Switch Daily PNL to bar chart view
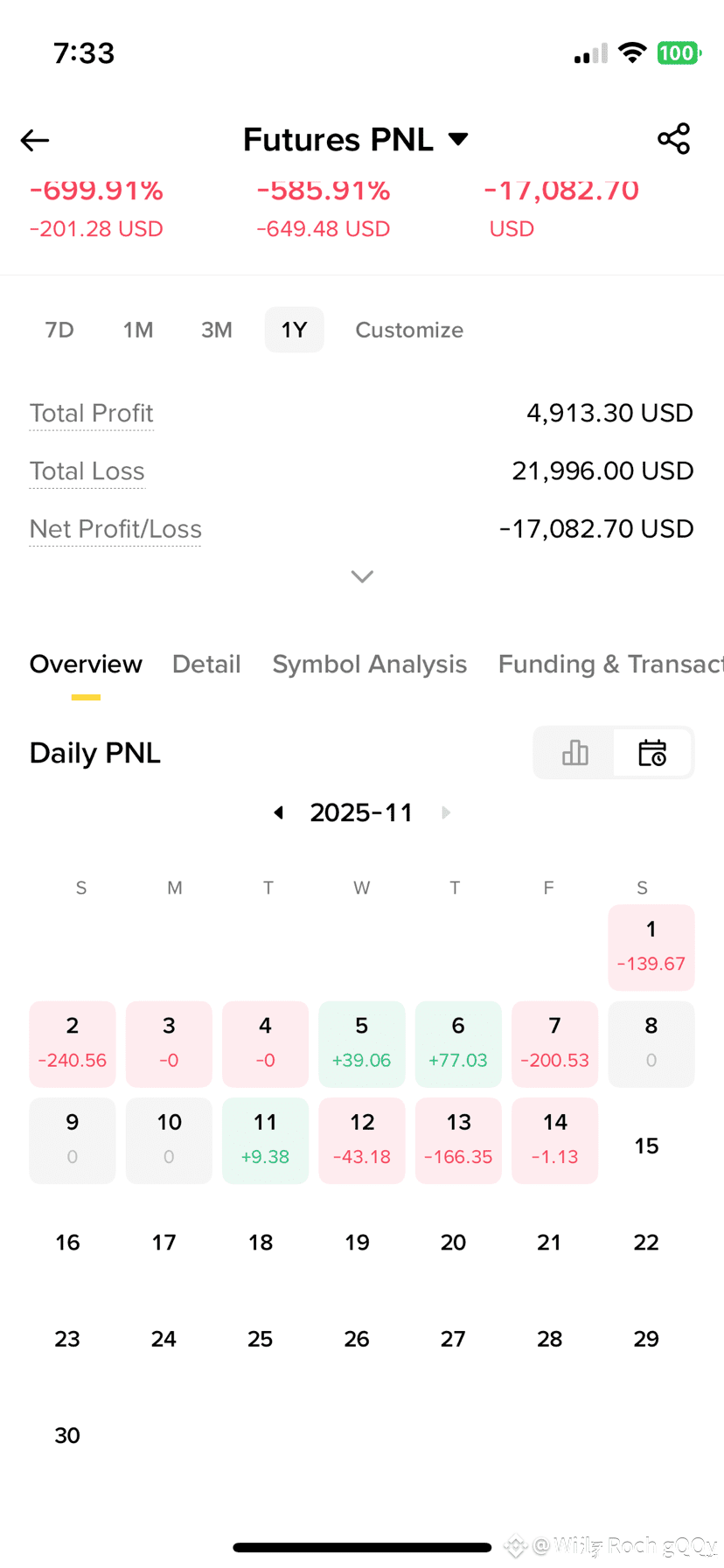This screenshot has height=1568, width=724. click(574, 752)
